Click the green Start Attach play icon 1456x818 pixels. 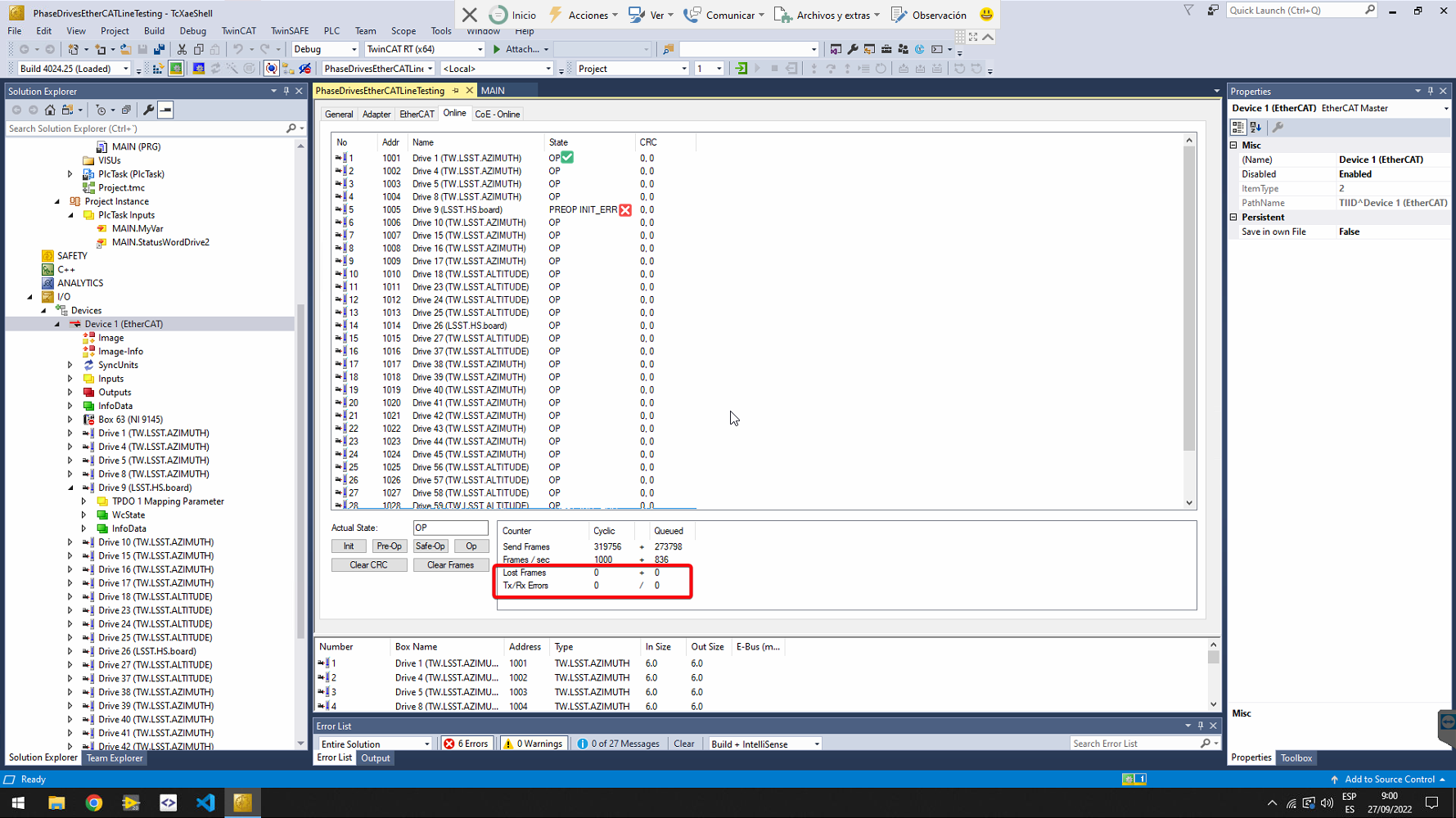click(497, 49)
